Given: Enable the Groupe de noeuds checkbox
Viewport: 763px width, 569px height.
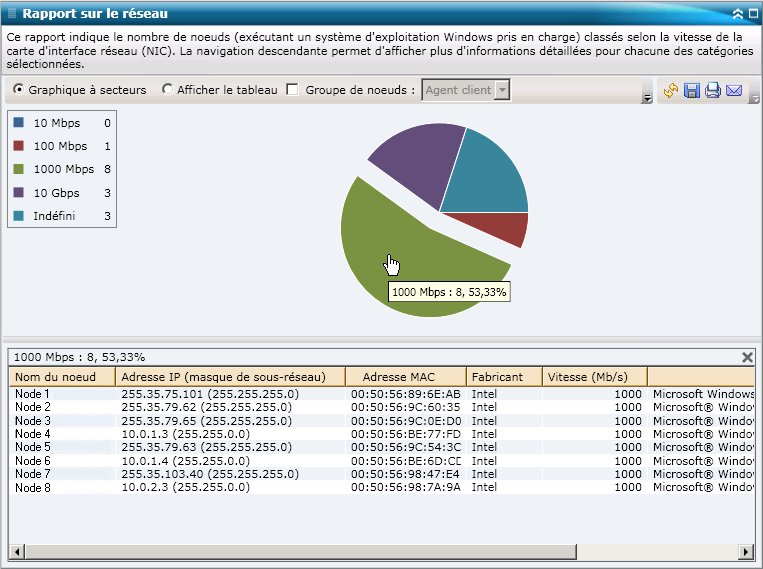Looking at the screenshot, I should (292, 90).
